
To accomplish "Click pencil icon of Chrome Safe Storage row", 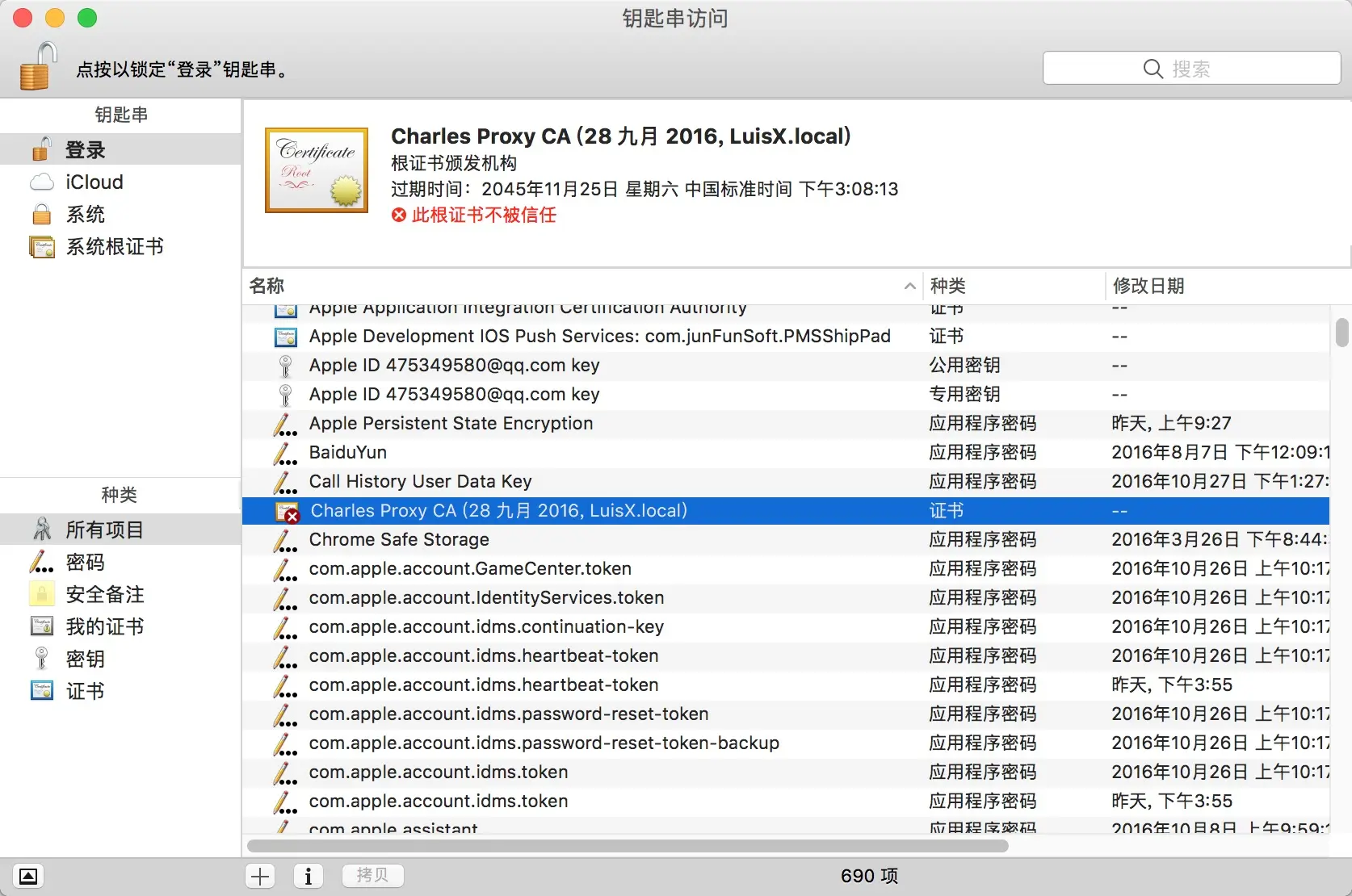I will (x=285, y=540).
